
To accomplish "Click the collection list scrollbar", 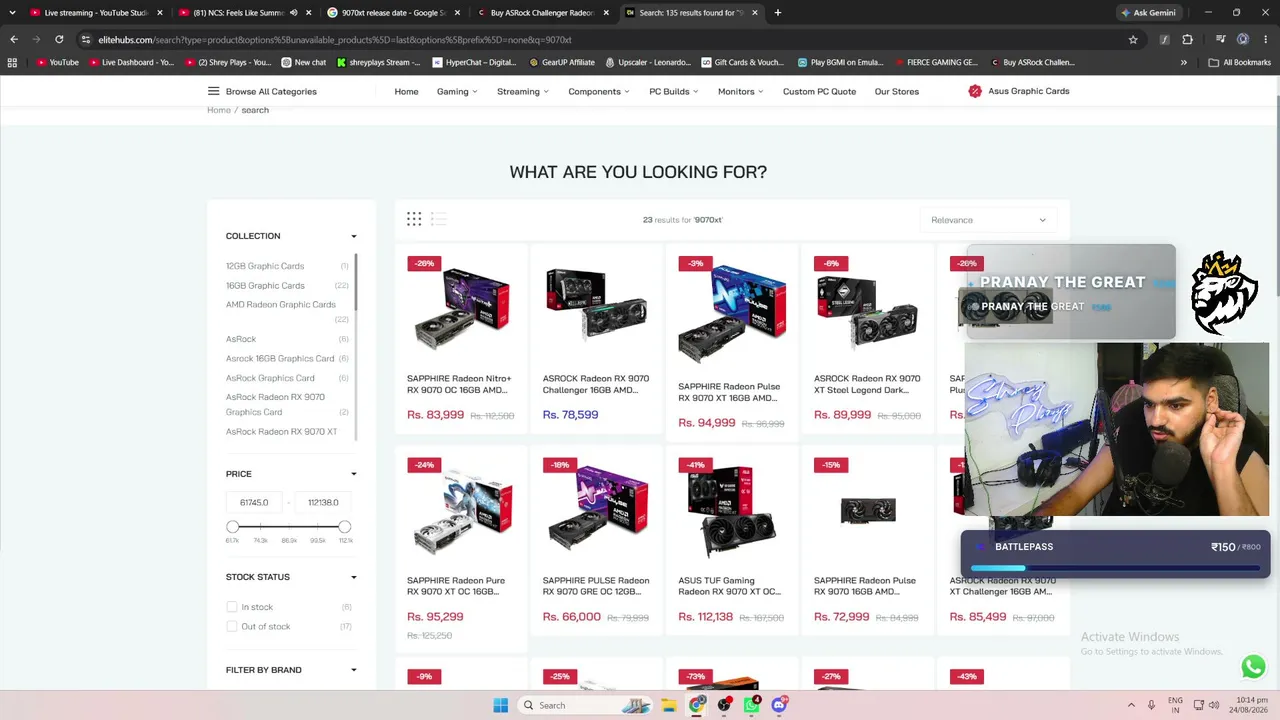I will tap(355, 281).
